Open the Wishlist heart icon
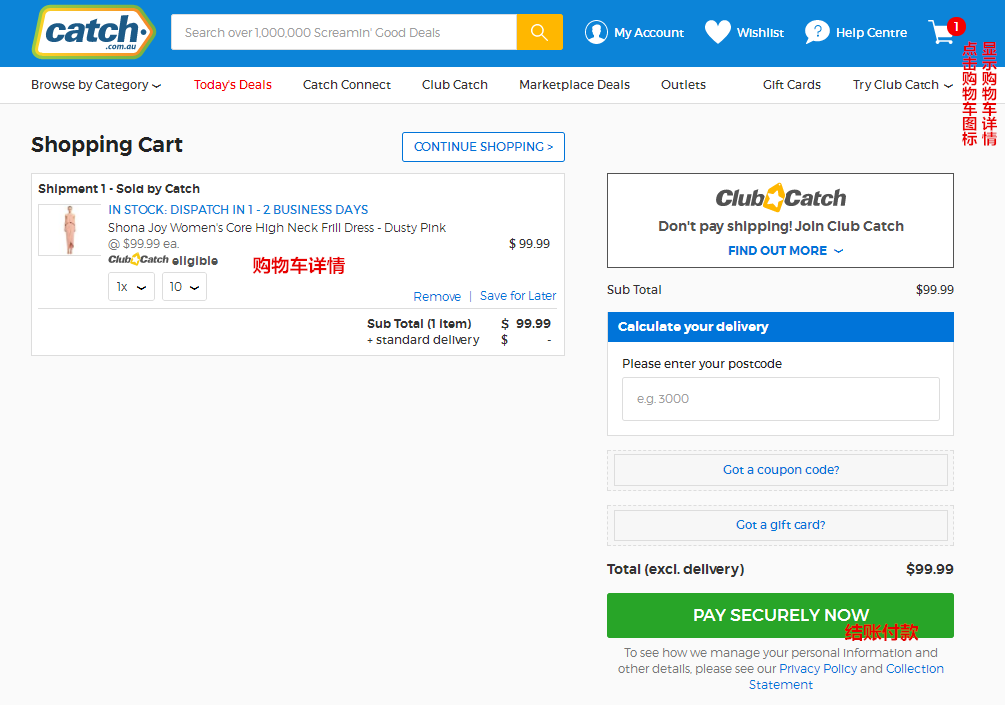This screenshot has width=1005, height=705. (717, 32)
